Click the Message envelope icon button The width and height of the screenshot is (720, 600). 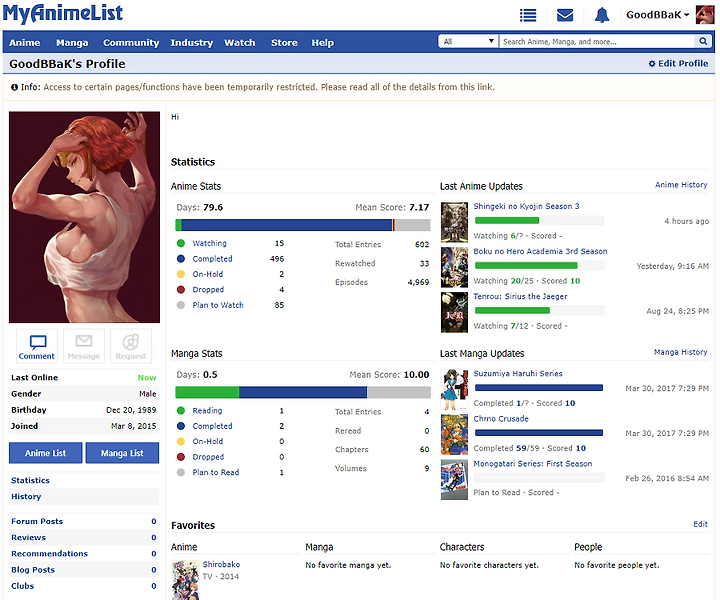coord(84,347)
